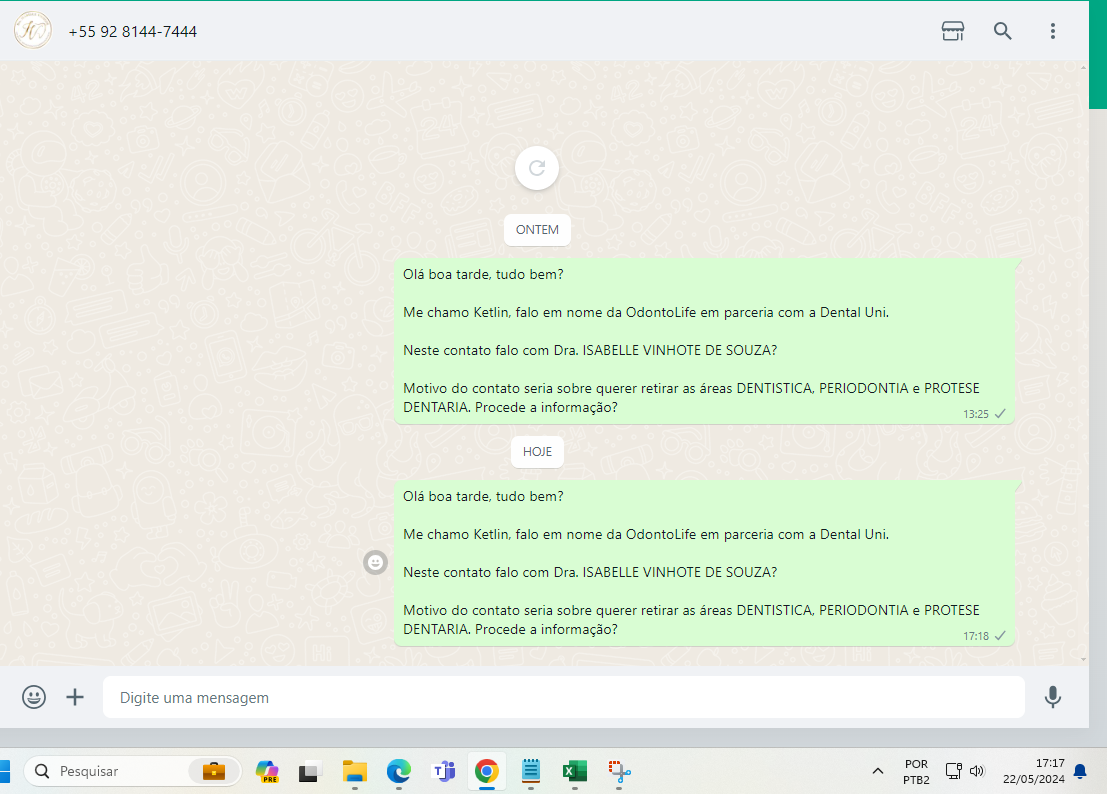This screenshot has width=1107, height=794.
Task: Open Snipping Tool from the taskbar
Action: tap(619, 771)
